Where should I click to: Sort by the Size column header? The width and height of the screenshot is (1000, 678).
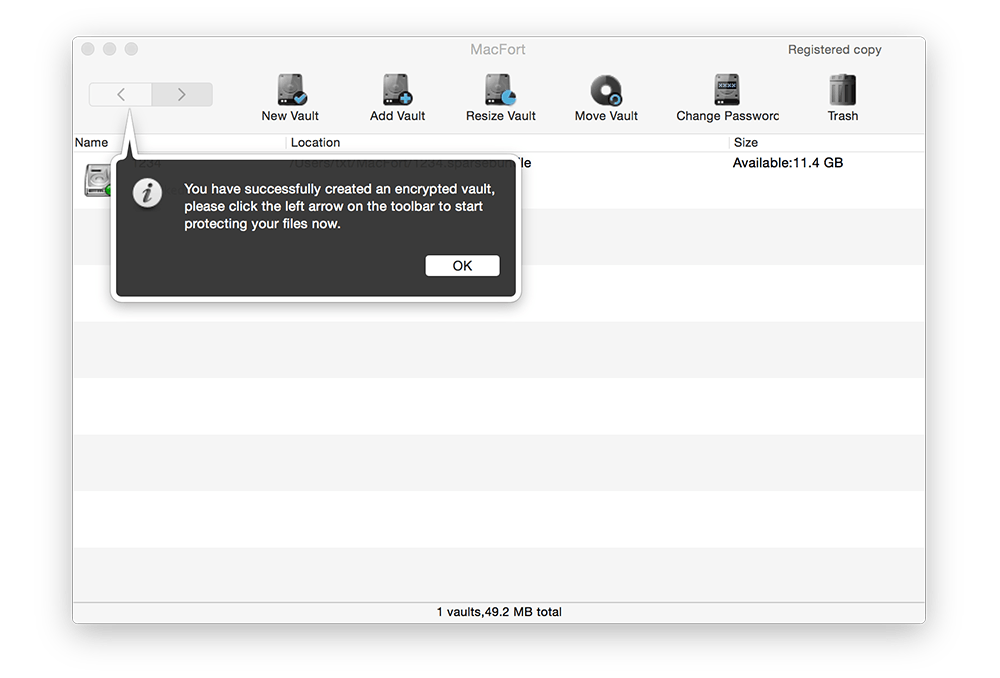click(x=746, y=142)
